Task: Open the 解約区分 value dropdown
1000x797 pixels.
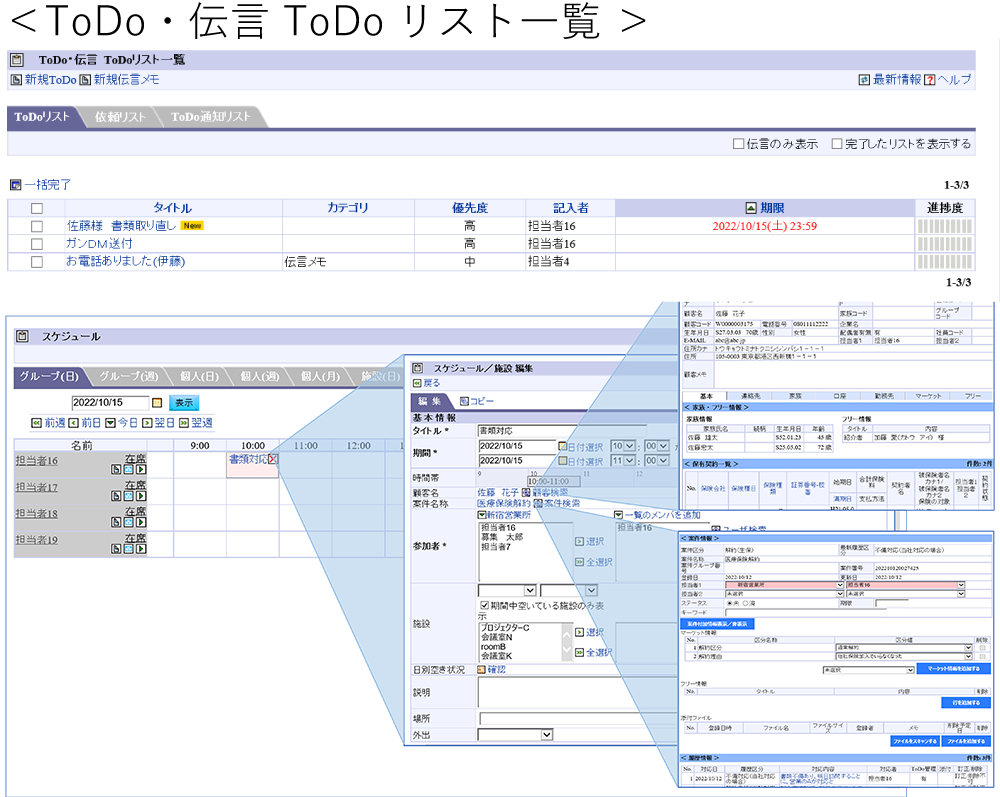Action: coord(904,648)
